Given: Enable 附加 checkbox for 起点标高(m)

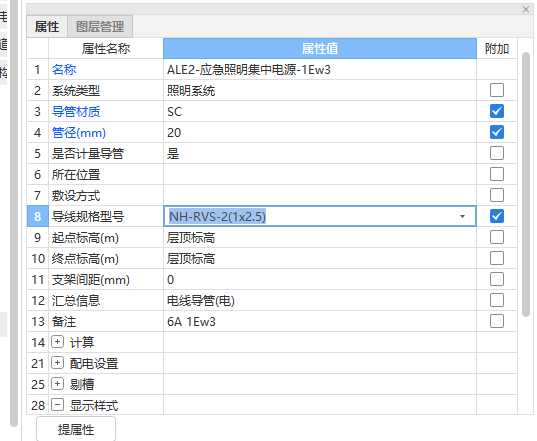Looking at the screenshot, I should [x=497, y=237].
